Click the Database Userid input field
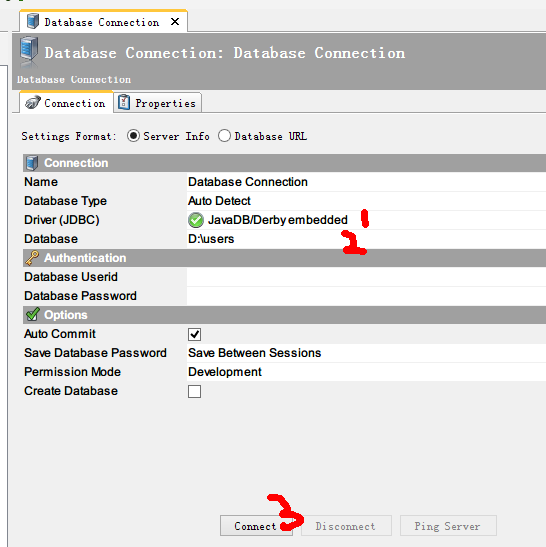The image size is (546, 547). 366,277
